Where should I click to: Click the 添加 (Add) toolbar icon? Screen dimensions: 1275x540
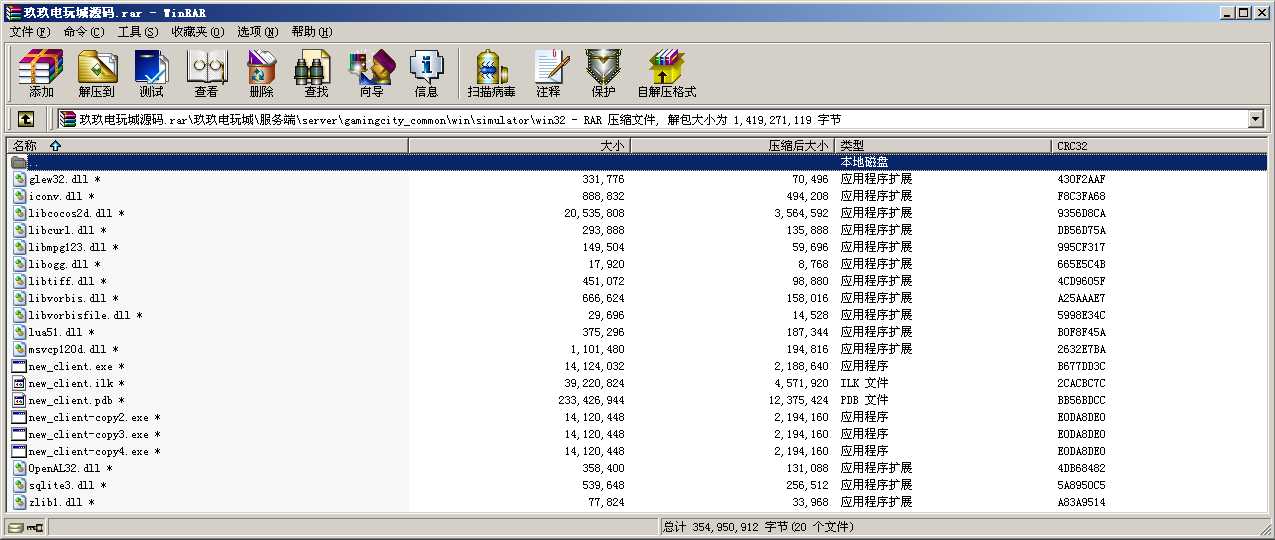point(41,73)
